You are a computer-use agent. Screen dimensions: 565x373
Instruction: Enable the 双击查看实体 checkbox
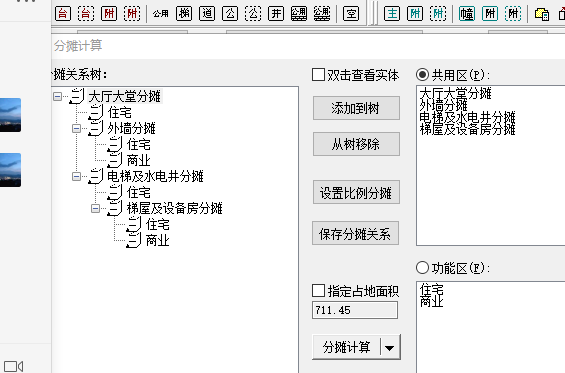click(318, 75)
